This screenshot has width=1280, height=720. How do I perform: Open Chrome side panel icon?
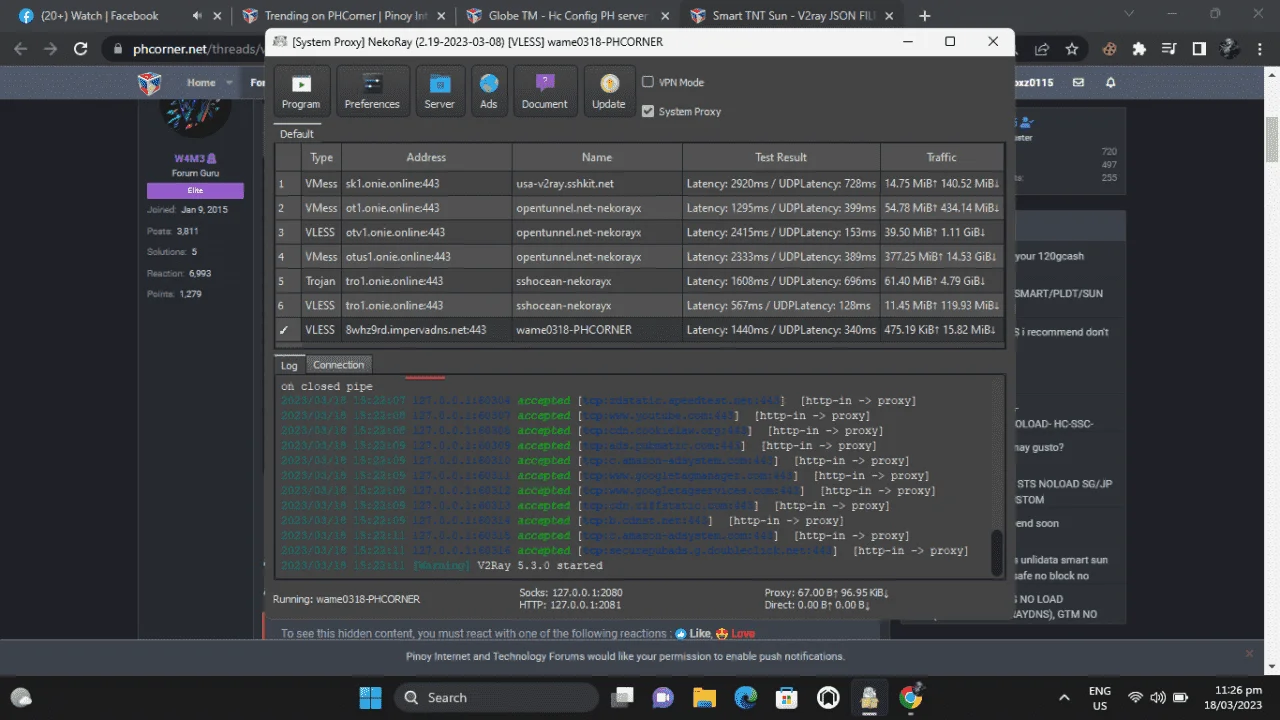1198,49
